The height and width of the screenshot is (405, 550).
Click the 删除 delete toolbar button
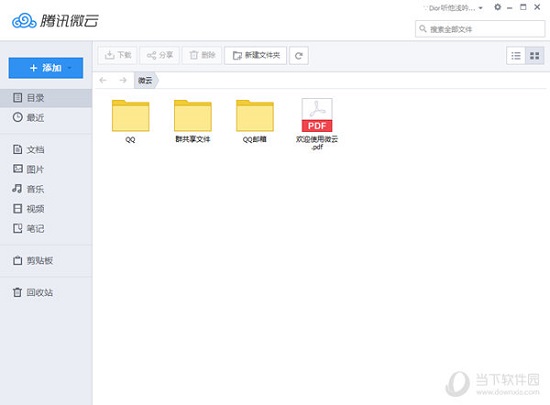coord(202,55)
